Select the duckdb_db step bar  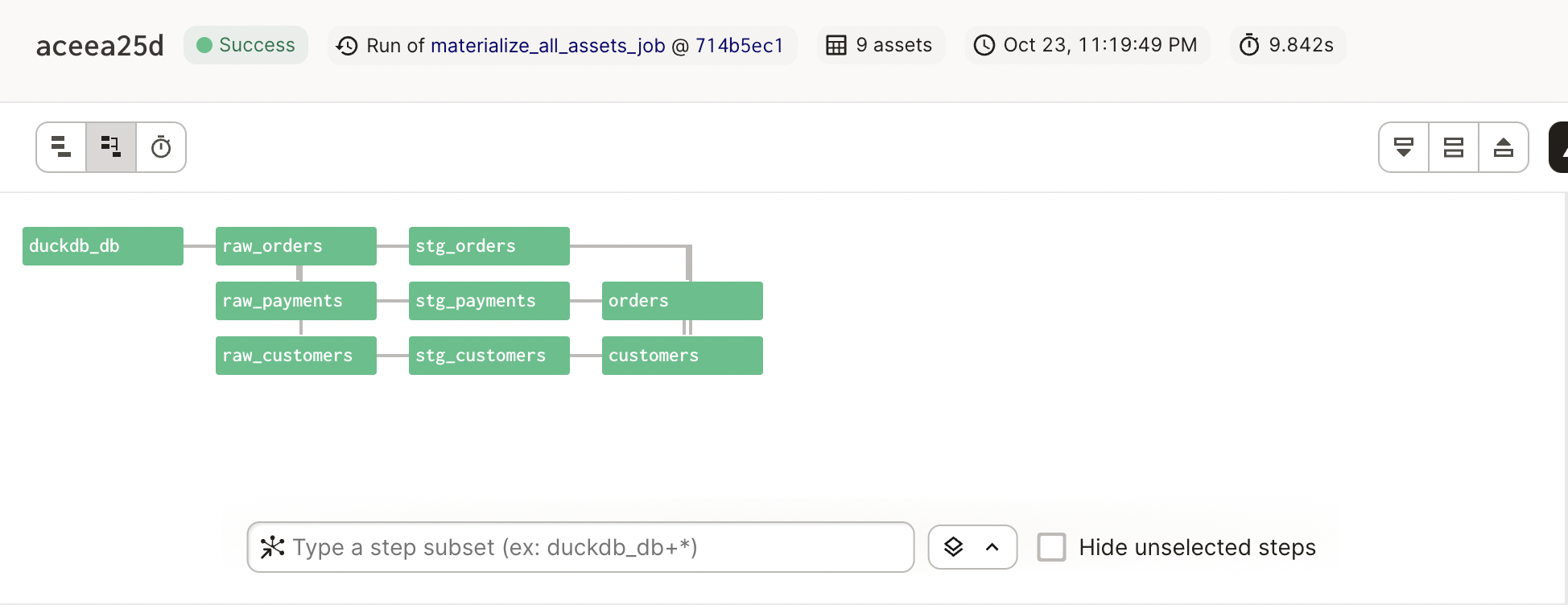(x=103, y=246)
